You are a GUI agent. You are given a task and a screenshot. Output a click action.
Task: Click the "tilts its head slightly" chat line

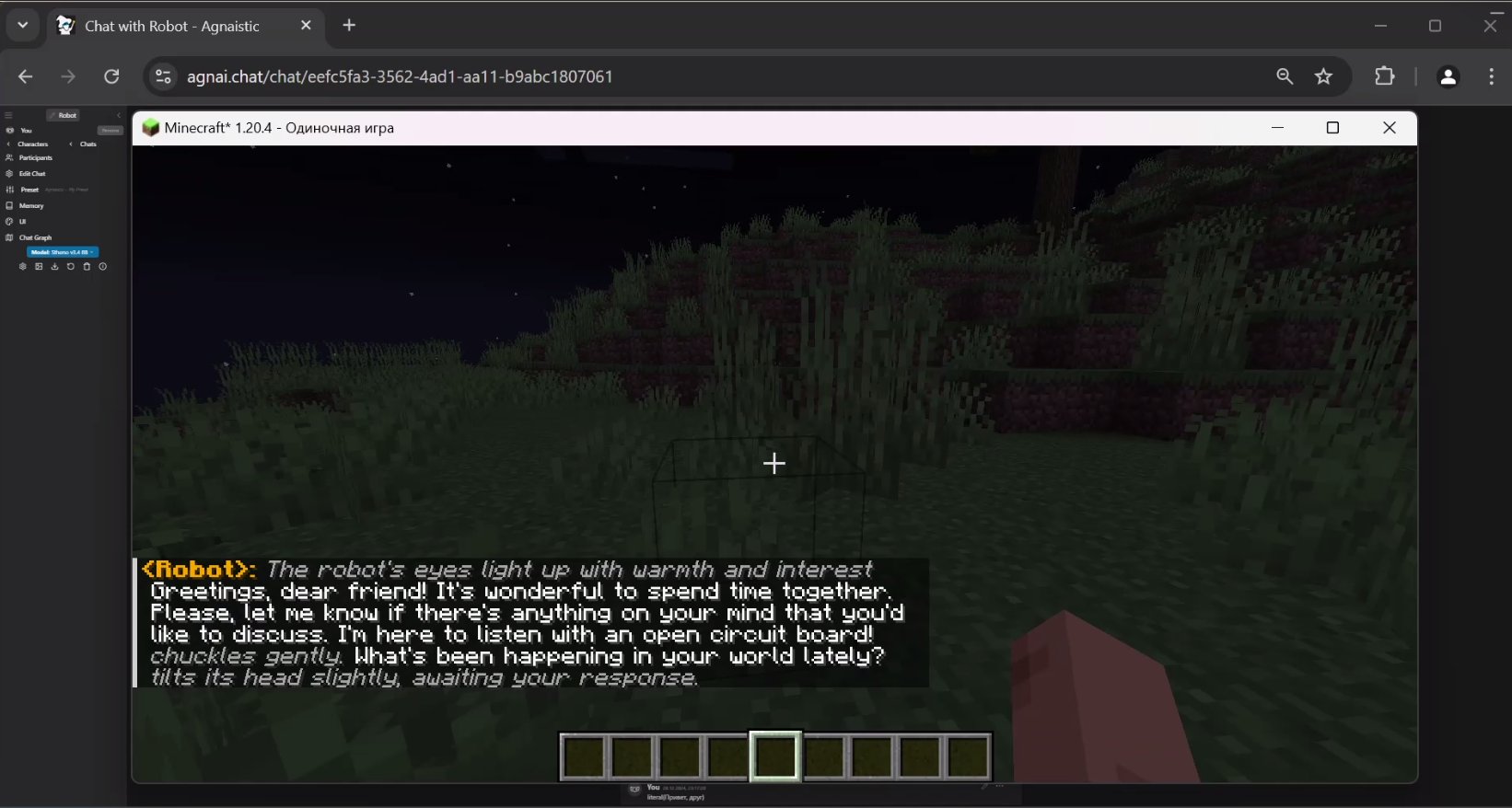pos(425,678)
